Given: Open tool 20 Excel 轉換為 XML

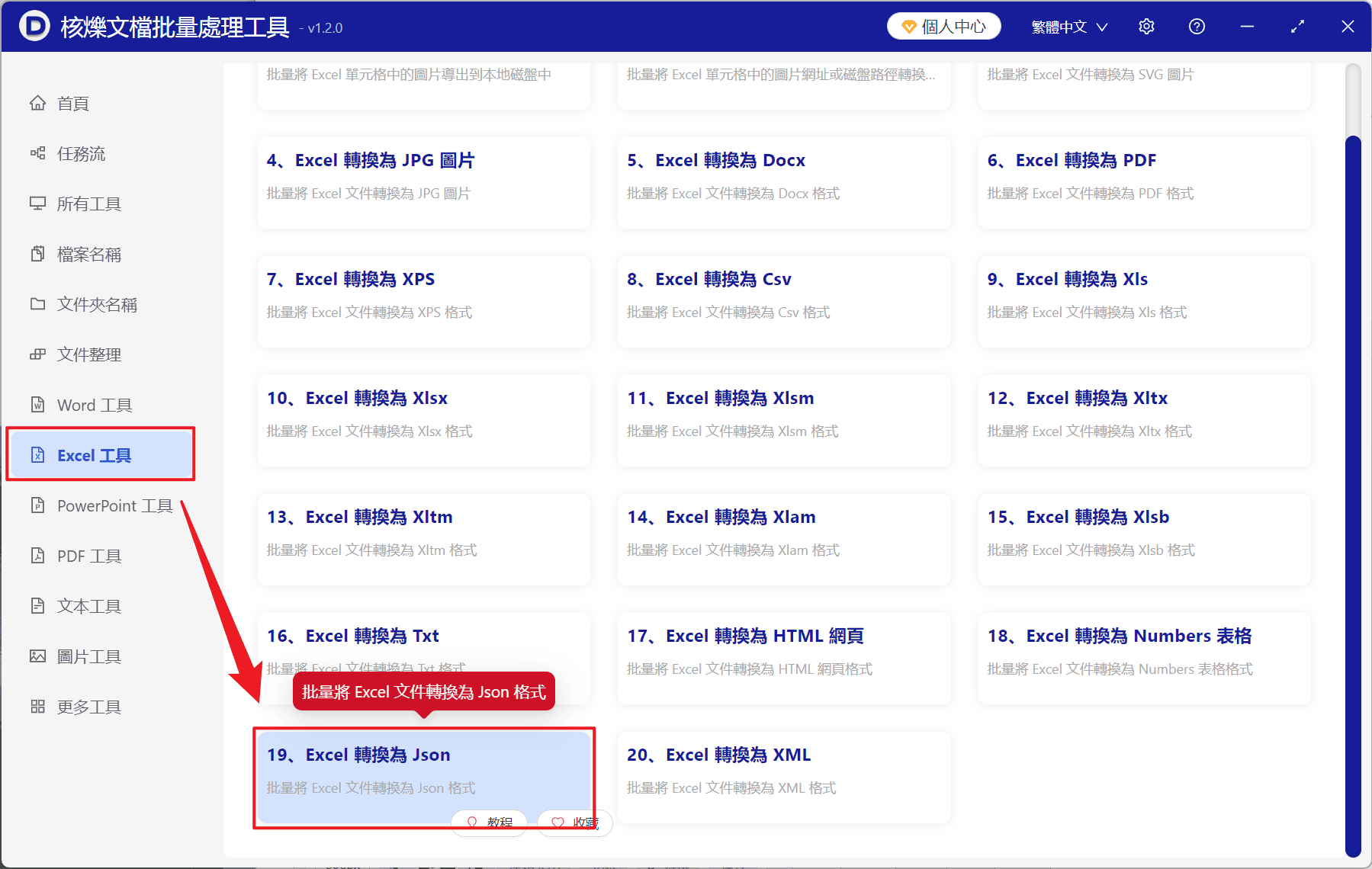Looking at the screenshot, I should coord(784,778).
